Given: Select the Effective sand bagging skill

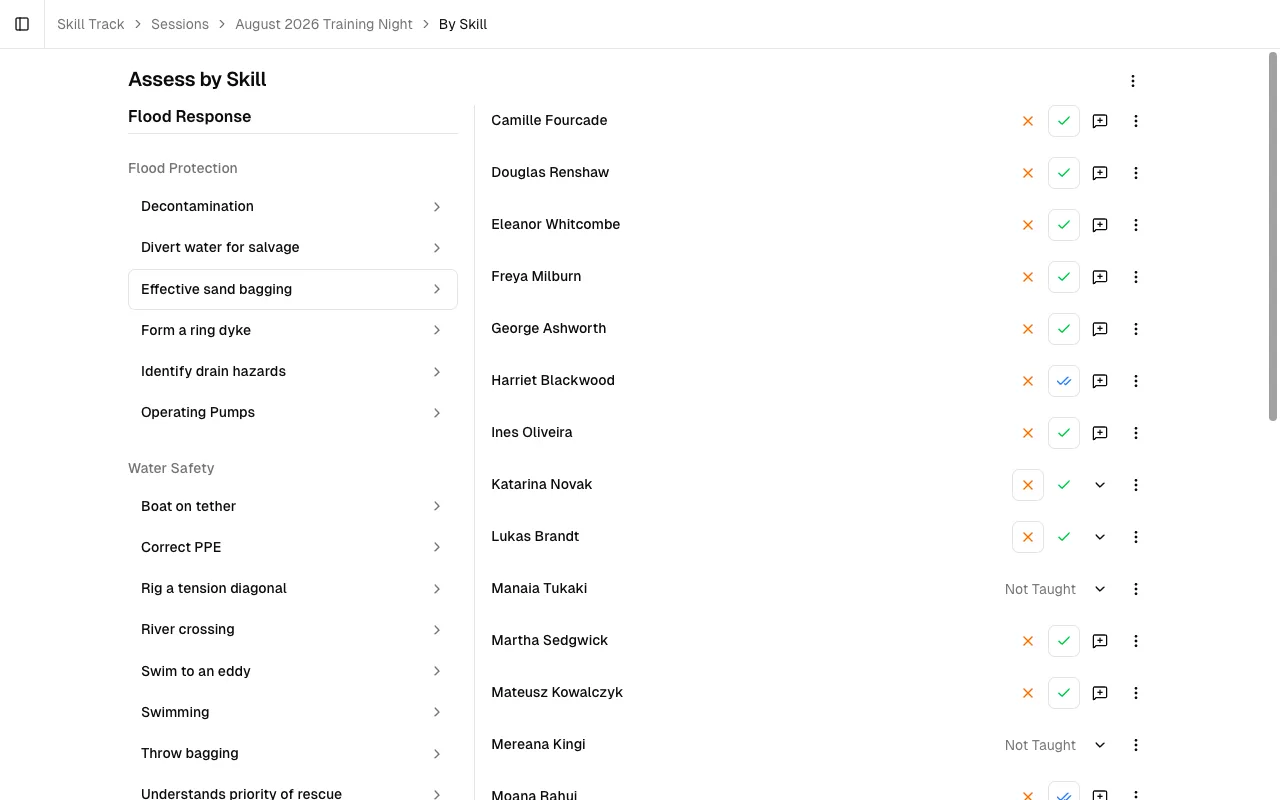Looking at the screenshot, I should (293, 289).
